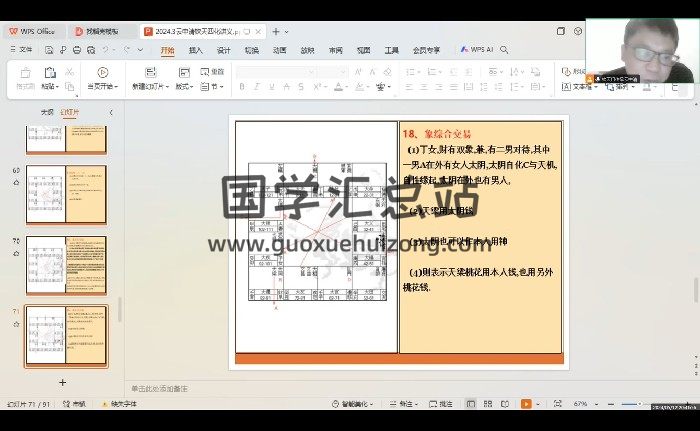Click the 新建幻灯片 new slide icon

pos(150,72)
